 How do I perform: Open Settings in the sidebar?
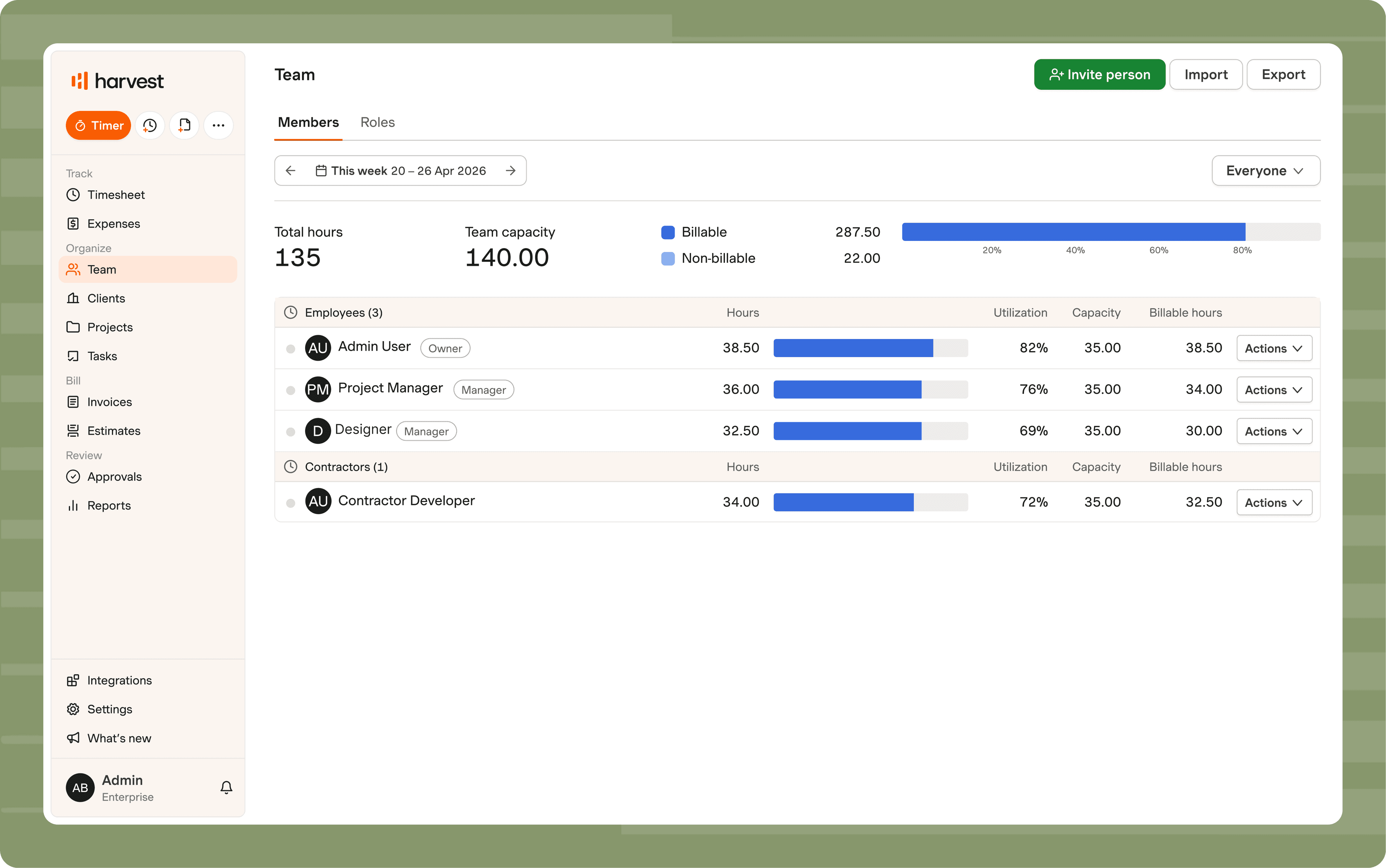(x=148, y=709)
